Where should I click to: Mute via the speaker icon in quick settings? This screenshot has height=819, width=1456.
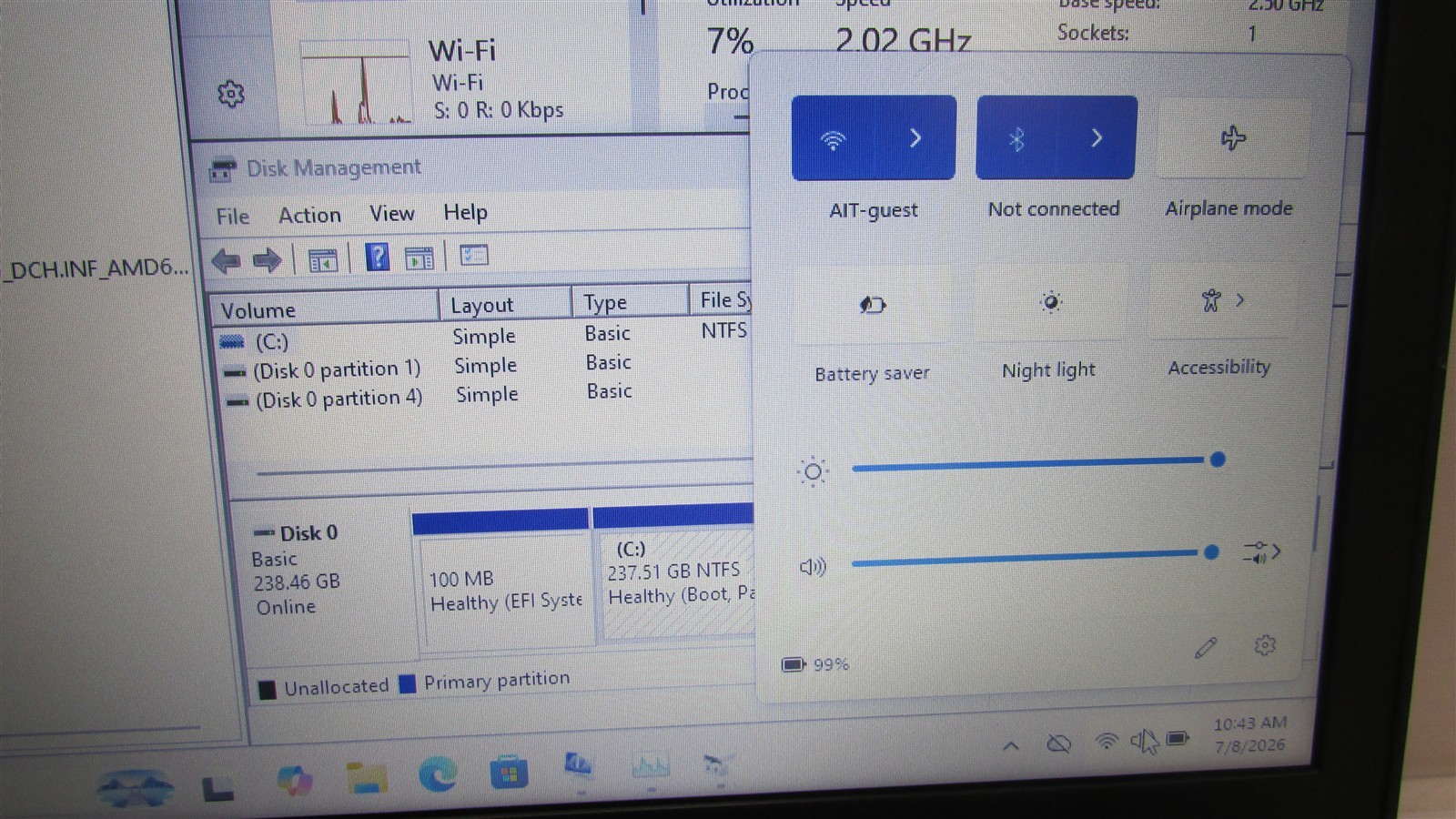pyautogui.click(x=813, y=567)
